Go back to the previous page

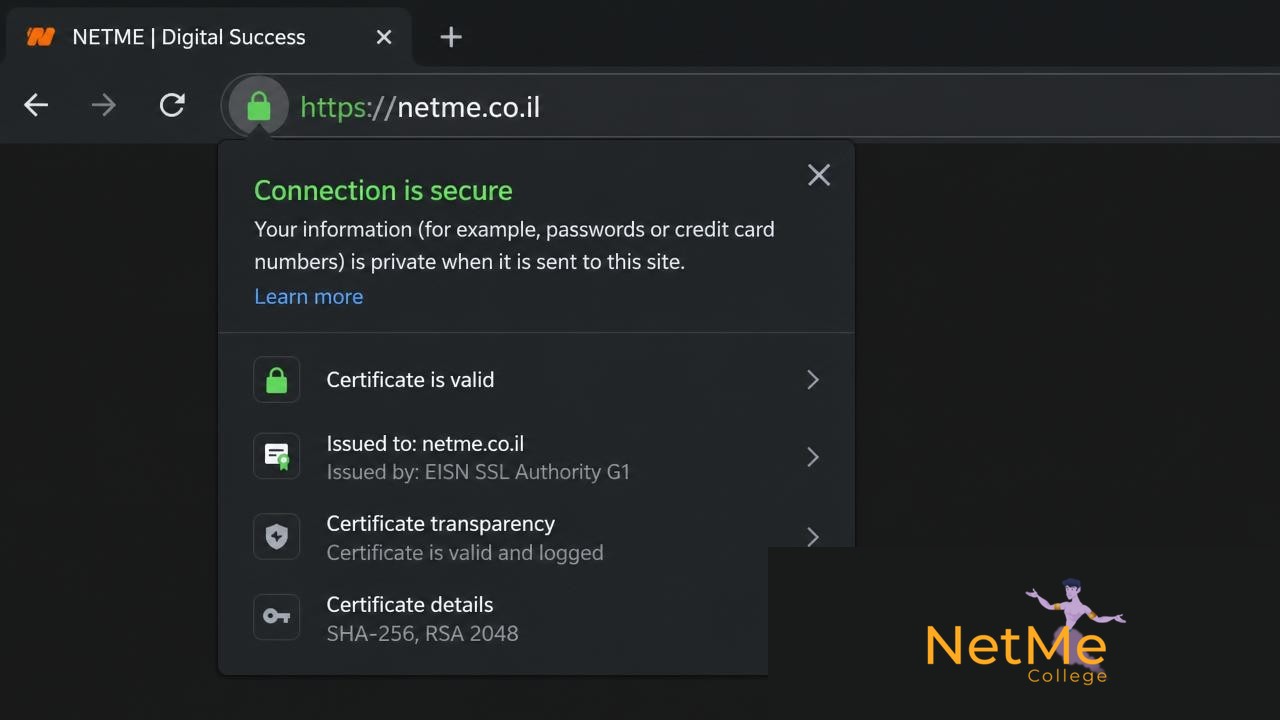point(36,105)
